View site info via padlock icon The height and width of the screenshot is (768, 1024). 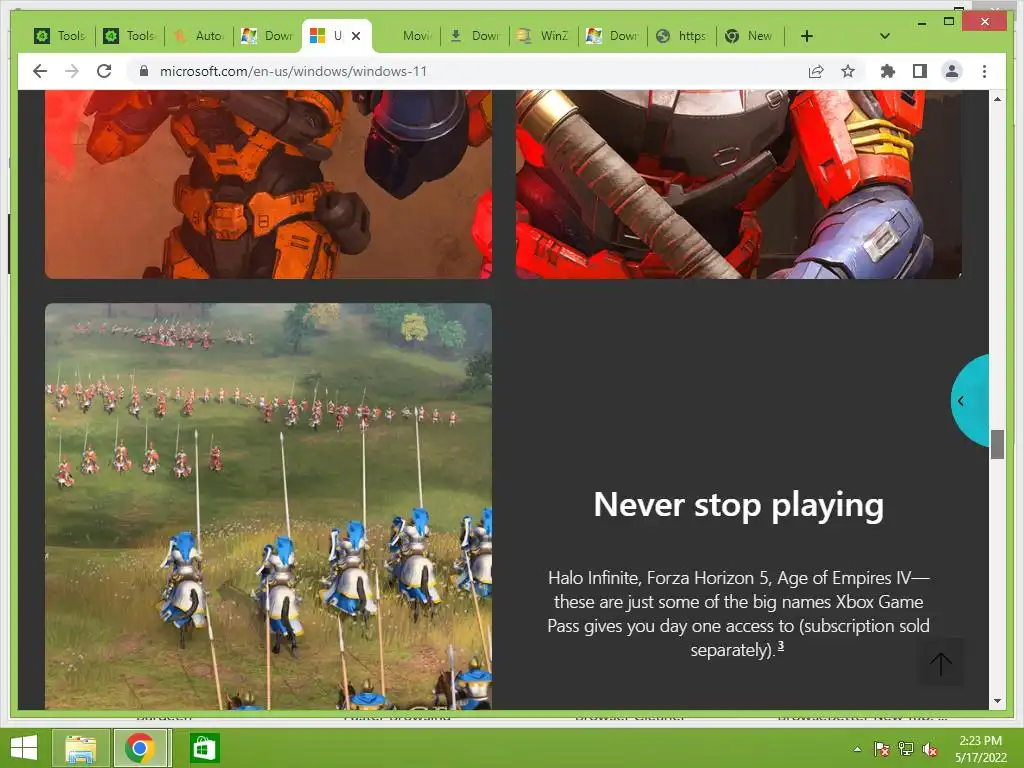tap(144, 71)
